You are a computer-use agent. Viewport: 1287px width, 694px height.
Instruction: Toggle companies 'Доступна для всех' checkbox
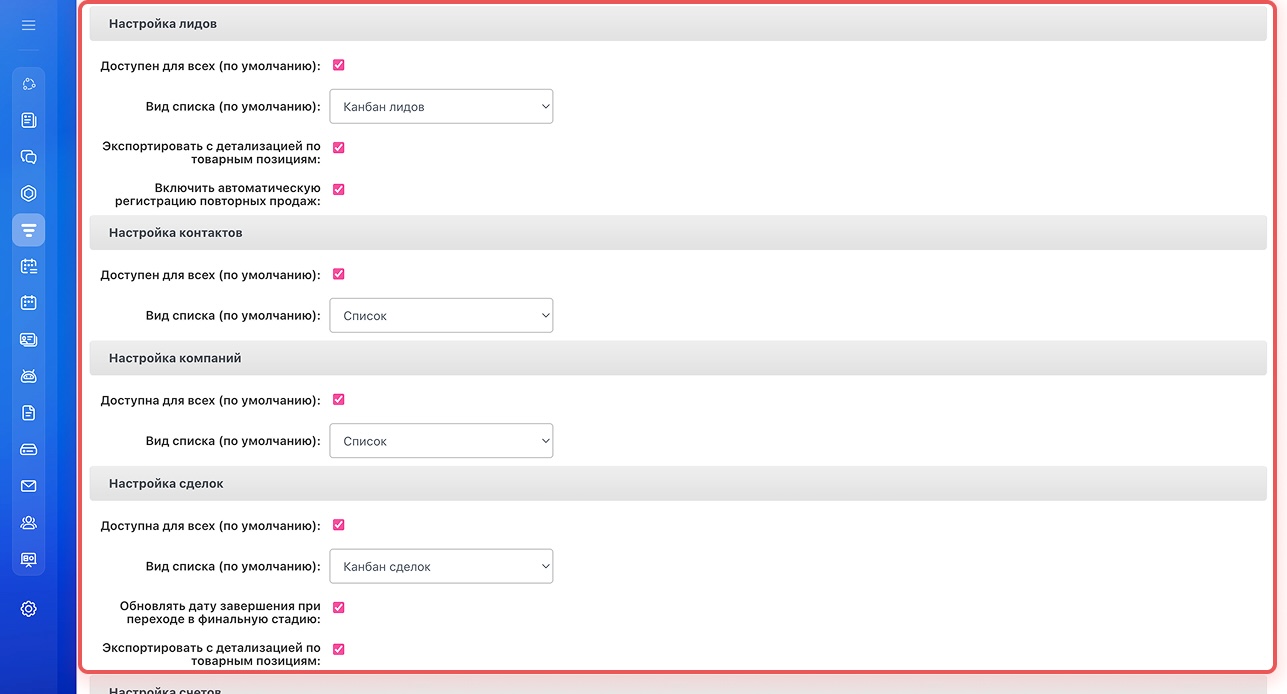click(338, 399)
